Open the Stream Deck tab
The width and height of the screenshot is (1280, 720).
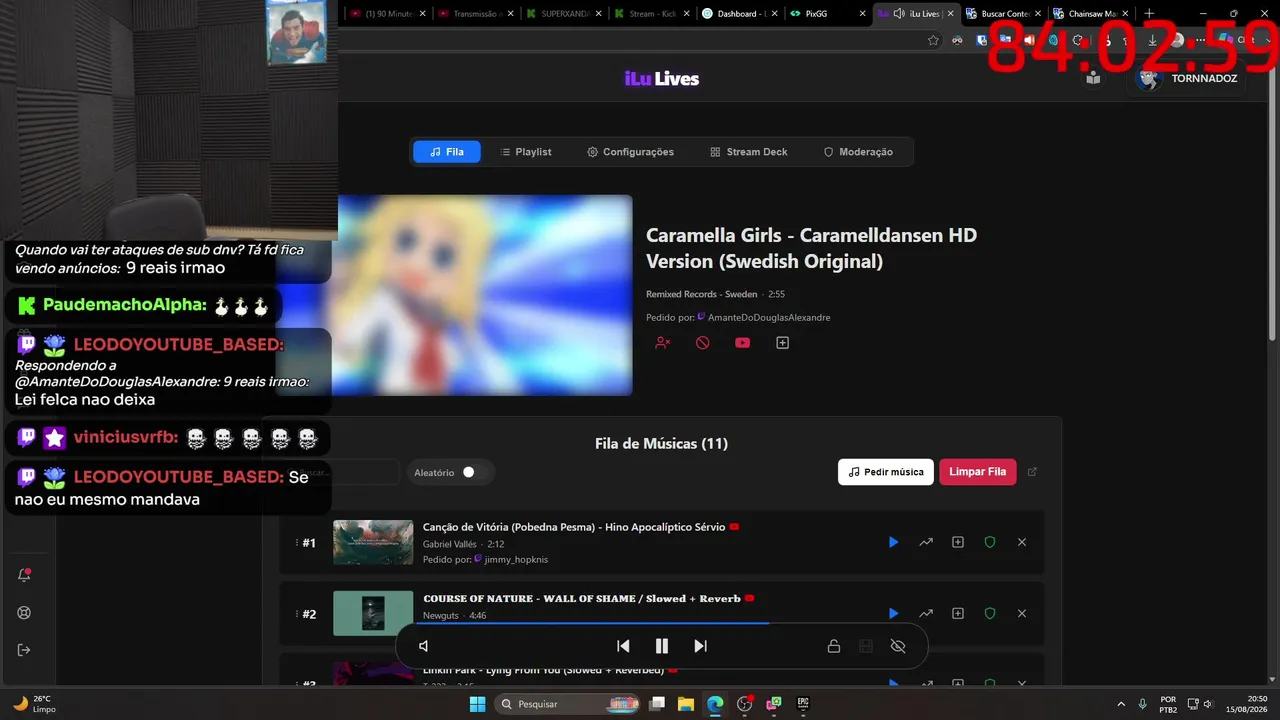pos(749,152)
